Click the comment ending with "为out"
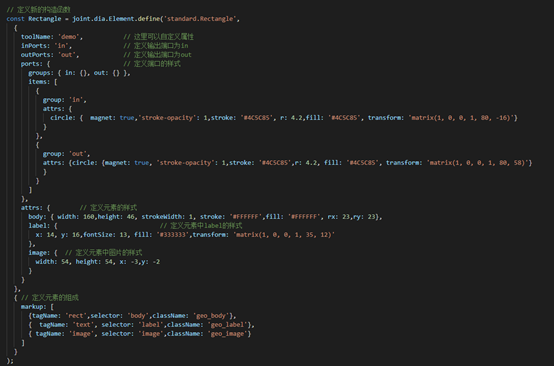The width and height of the screenshot is (554, 366). point(157,55)
